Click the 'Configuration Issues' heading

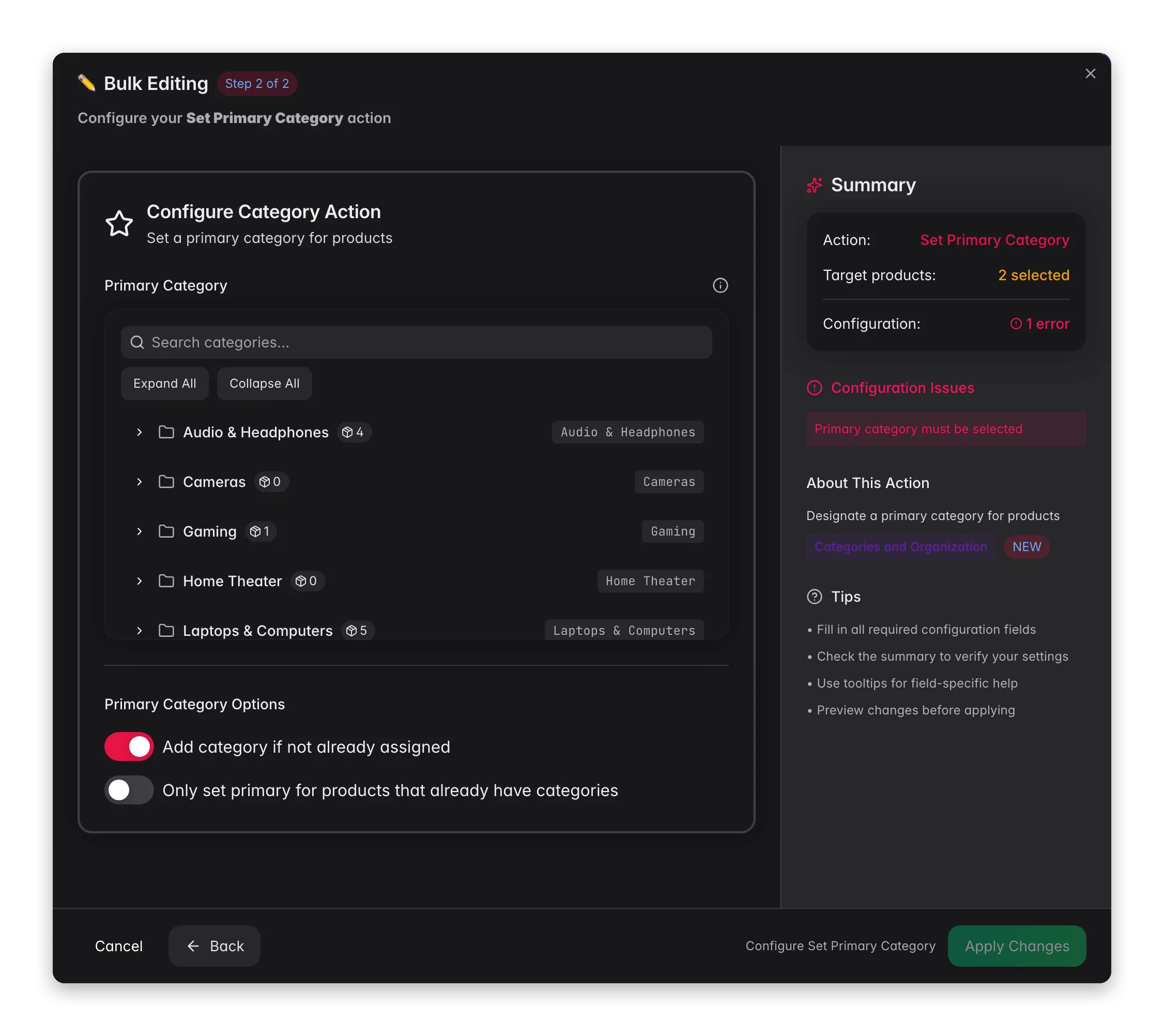[x=902, y=388]
